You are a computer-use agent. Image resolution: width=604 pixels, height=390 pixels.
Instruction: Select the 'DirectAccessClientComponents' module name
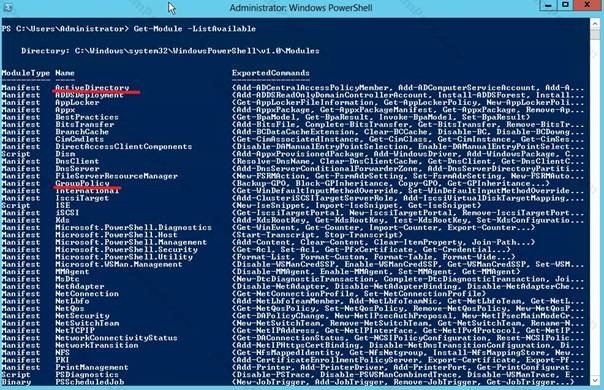tap(123, 146)
